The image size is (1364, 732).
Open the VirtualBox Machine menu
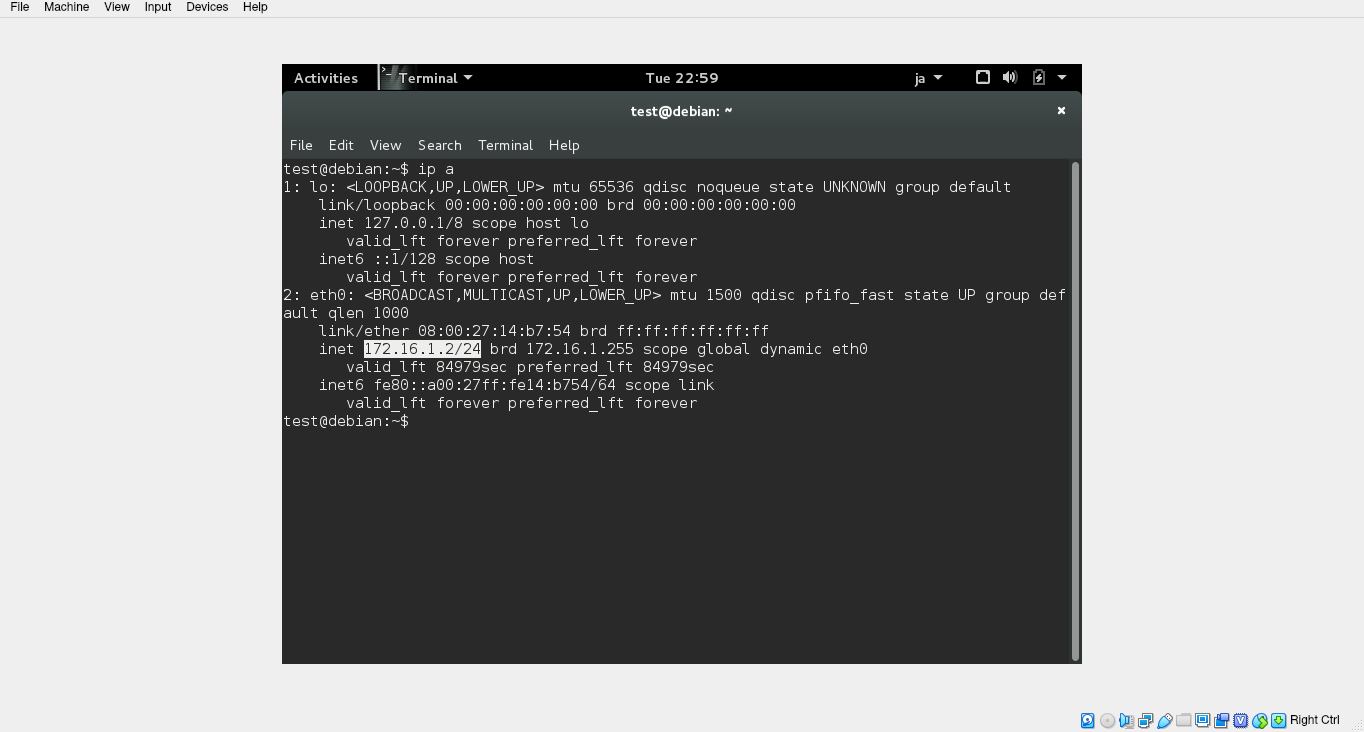[66, 7]
